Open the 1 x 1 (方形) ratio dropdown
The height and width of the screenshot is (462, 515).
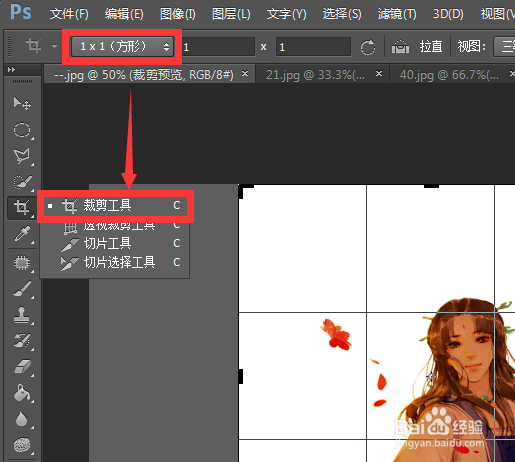(x=122, y=47)
